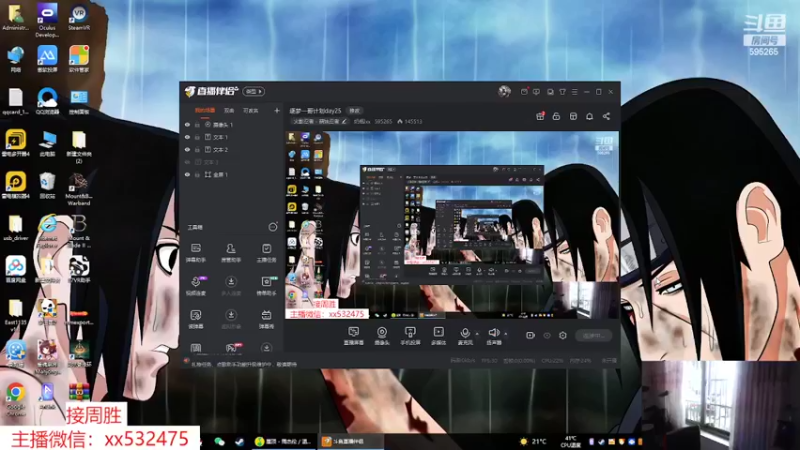800x450 pixels.
Task: Open the 主播任务 tool in the toolbox
Action: point(266,253)
